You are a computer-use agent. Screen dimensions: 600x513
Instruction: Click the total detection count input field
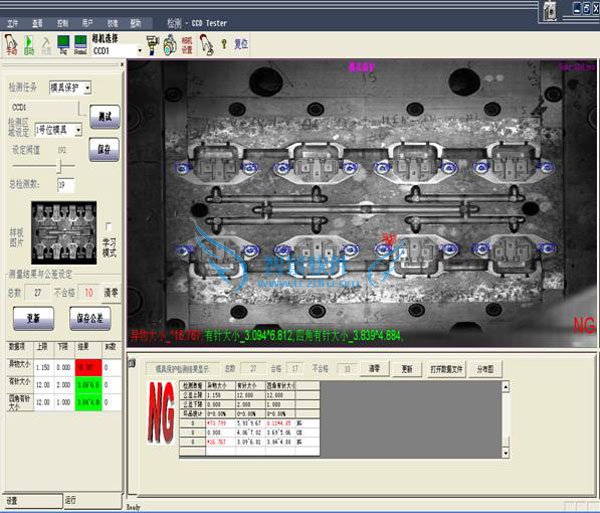click(x=66, y=185)
